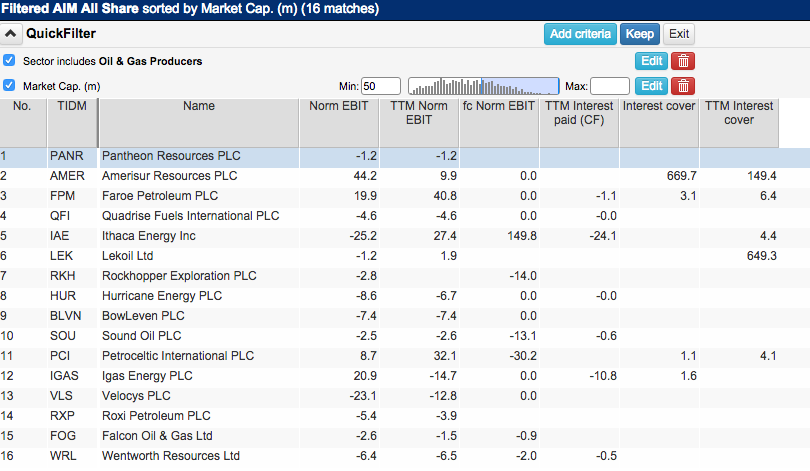Click the WRL ticker

(63, 456)
